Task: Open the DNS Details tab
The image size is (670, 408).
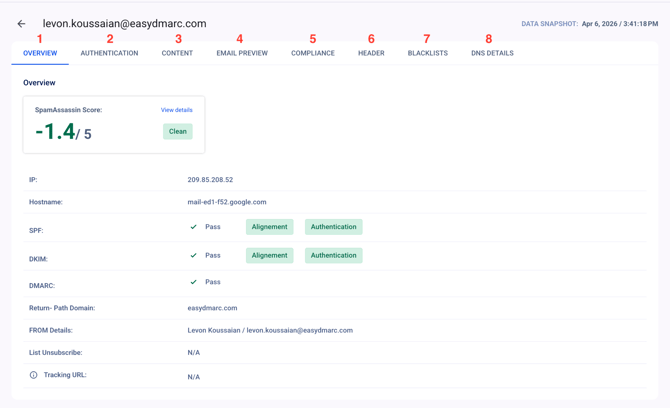Action: pos(492,53)
